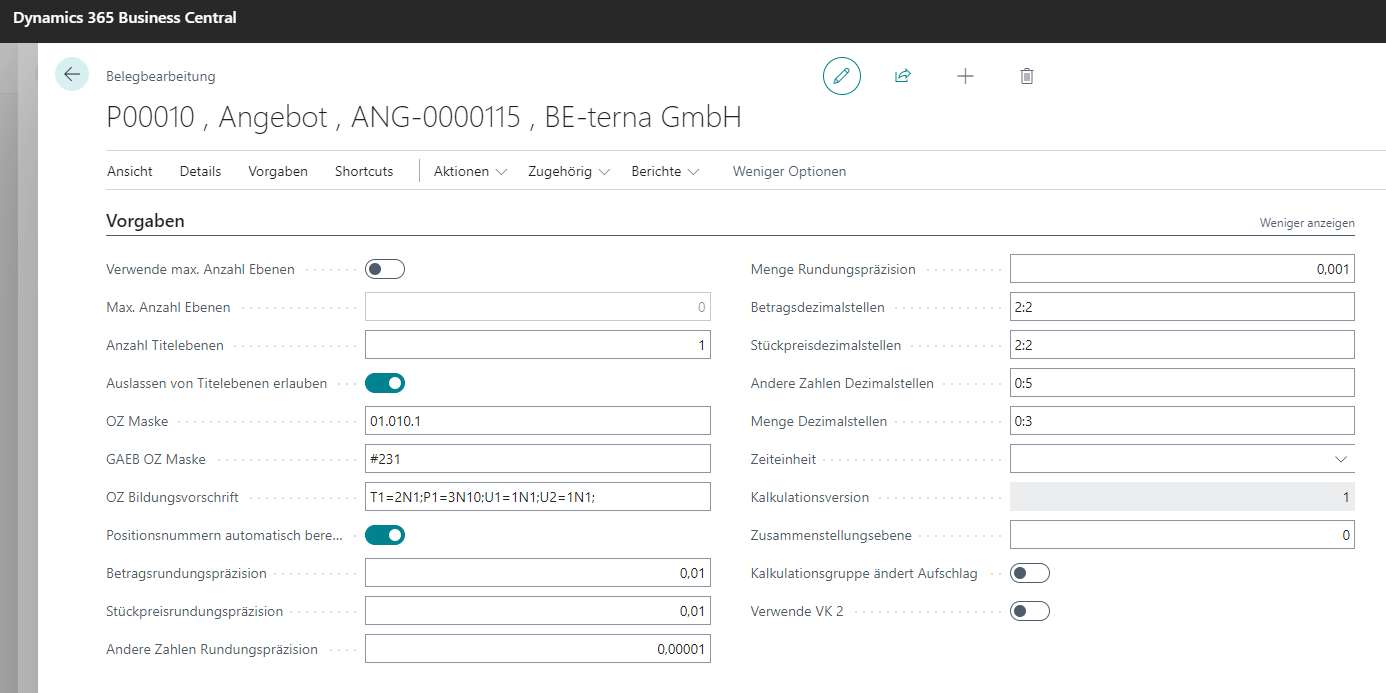Click the pencil edit icon
The width and height of the screenshot is (1386, 693).
842,76
